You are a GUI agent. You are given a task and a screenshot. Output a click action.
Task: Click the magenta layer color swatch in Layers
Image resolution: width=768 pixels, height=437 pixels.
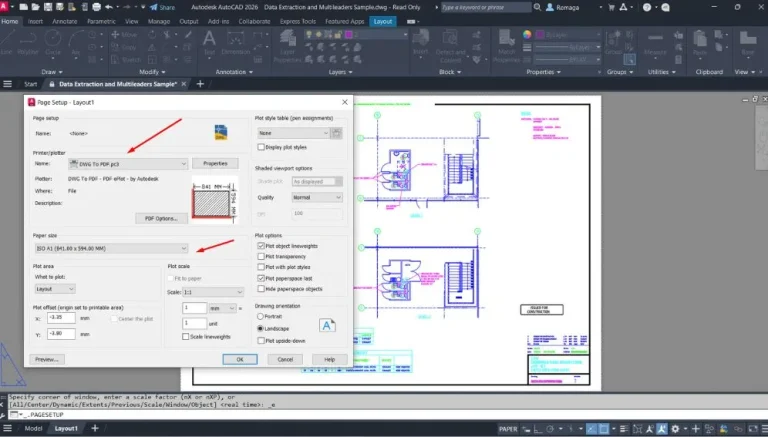coord(349,35)
